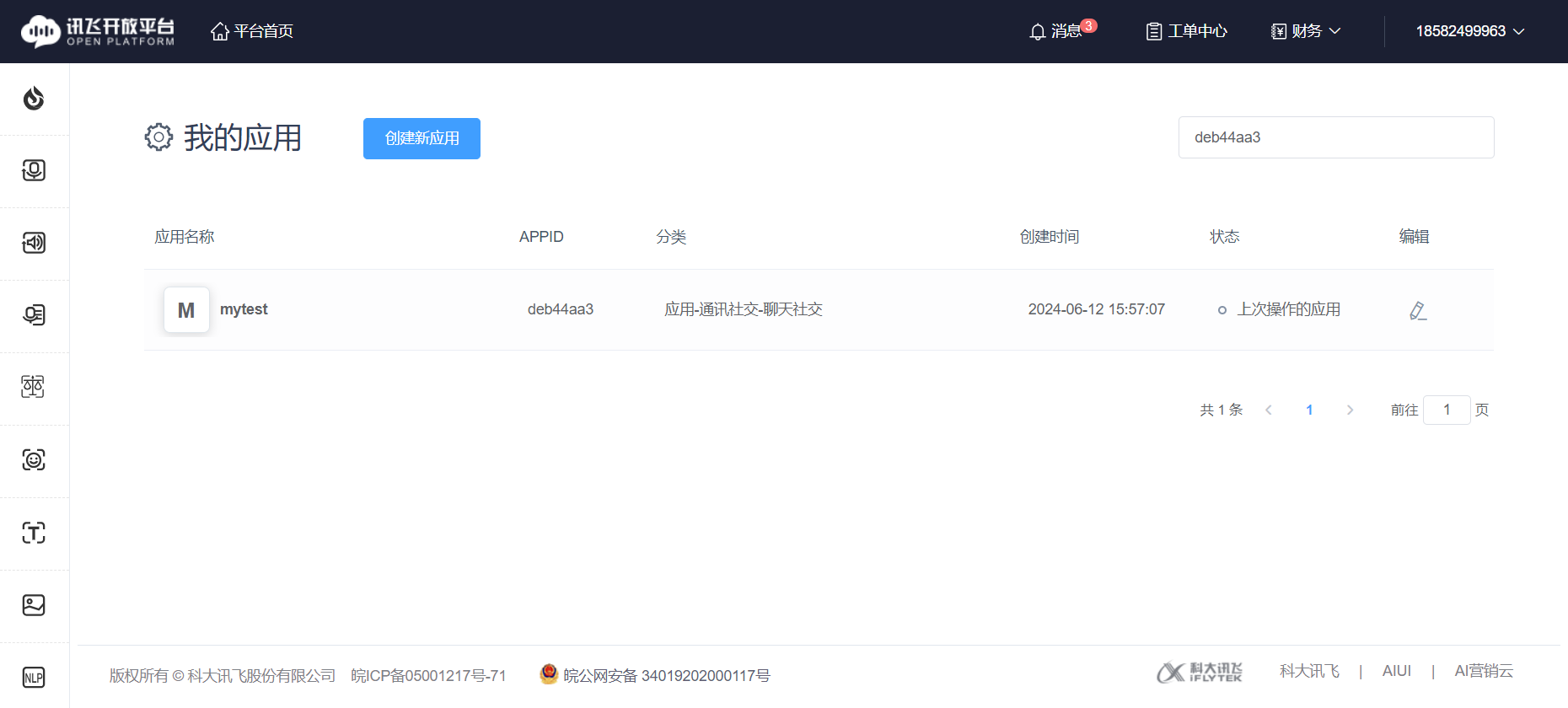Viewport: 1568px width, 708px height.
Task: Click the 创建新应用 button
Action: coord(422,138)
